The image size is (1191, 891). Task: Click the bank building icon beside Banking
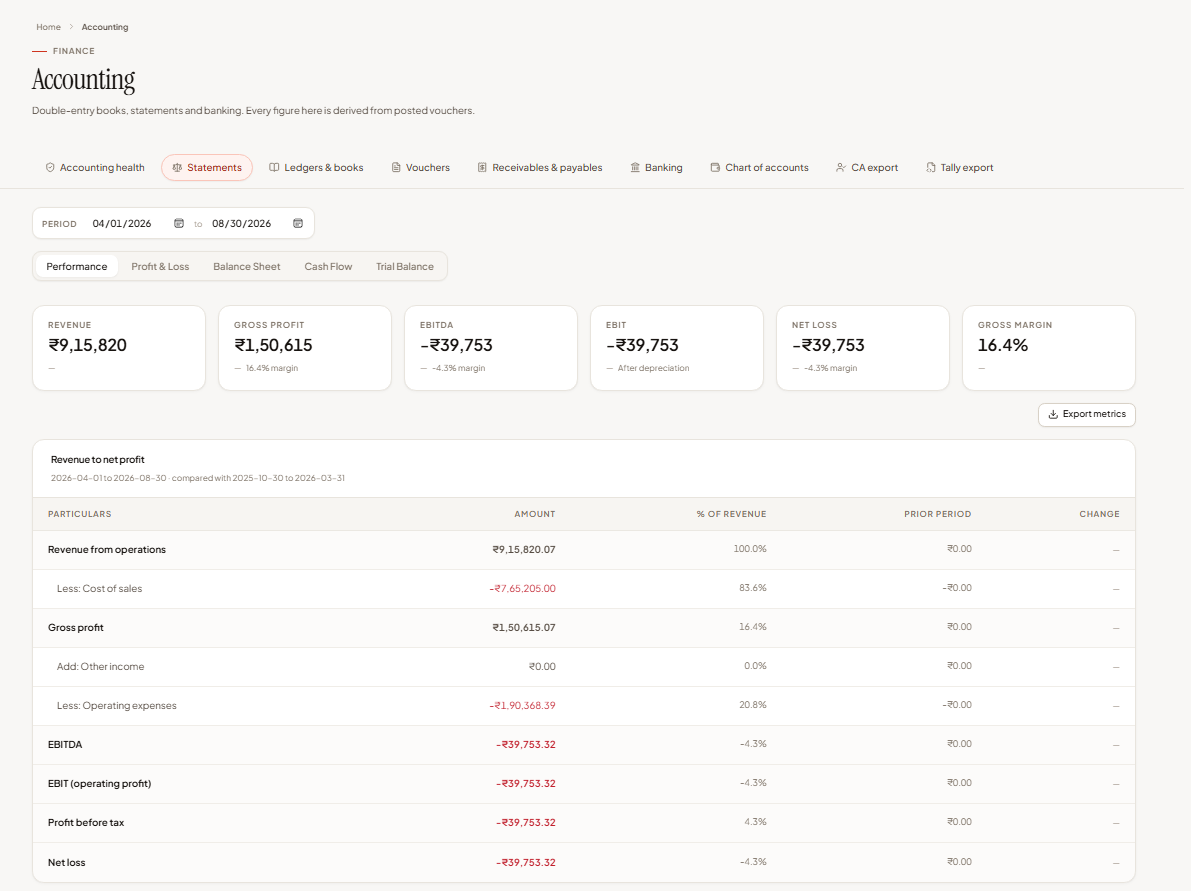pos(635,167)
